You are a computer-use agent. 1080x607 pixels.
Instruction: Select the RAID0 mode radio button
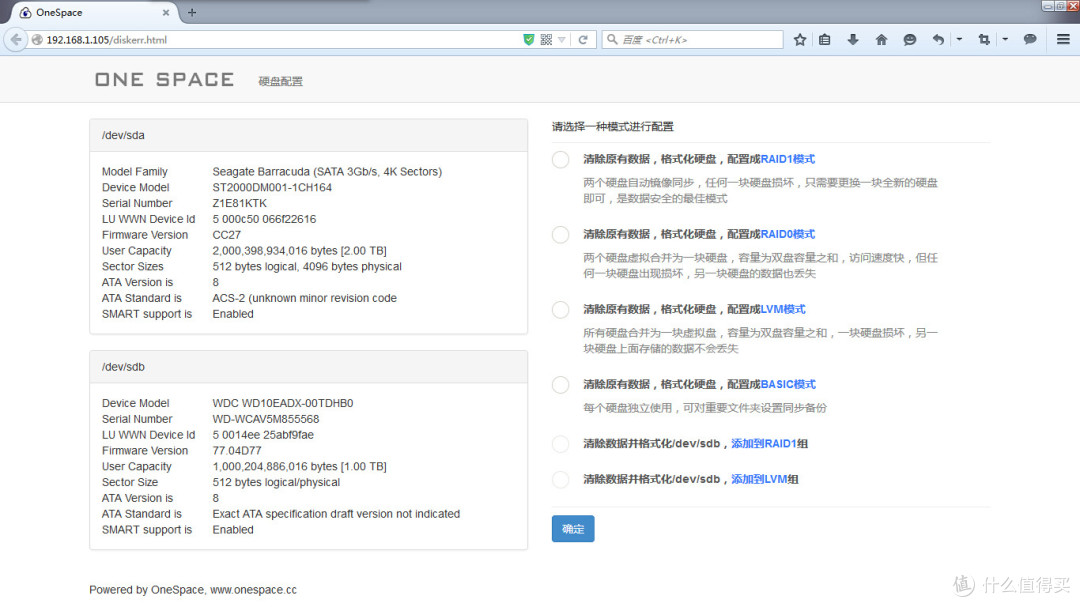pos(561,235)
